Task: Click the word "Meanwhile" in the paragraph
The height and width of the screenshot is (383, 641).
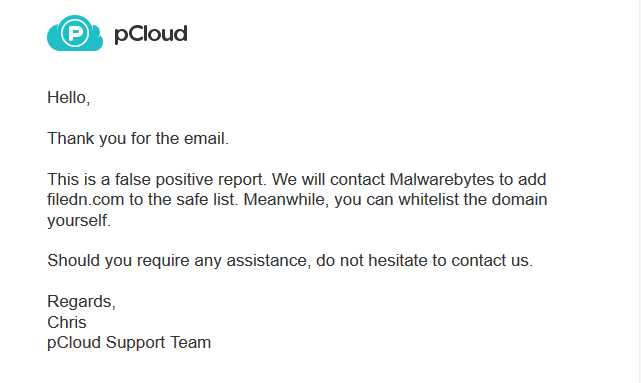Action: coord(286,199)
